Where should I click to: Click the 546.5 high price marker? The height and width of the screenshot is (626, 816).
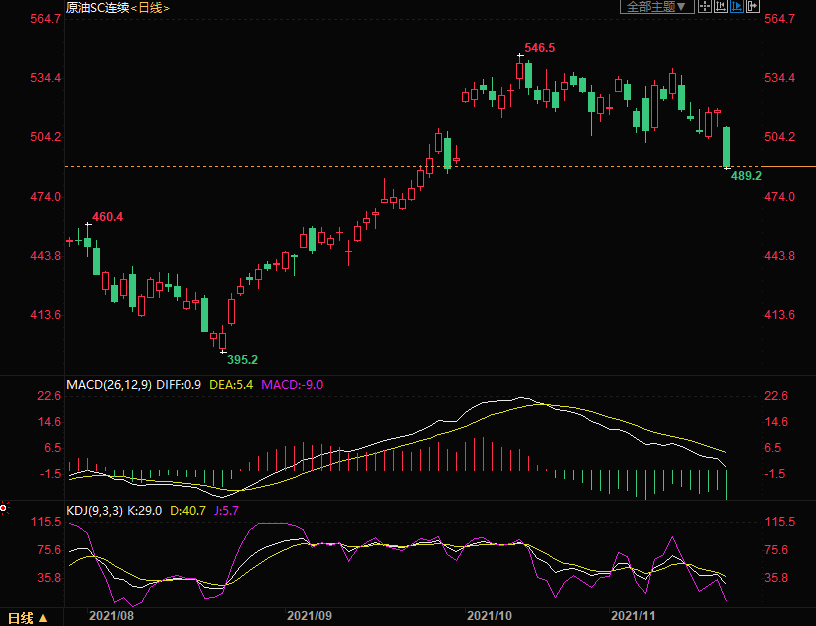[539, 48]
